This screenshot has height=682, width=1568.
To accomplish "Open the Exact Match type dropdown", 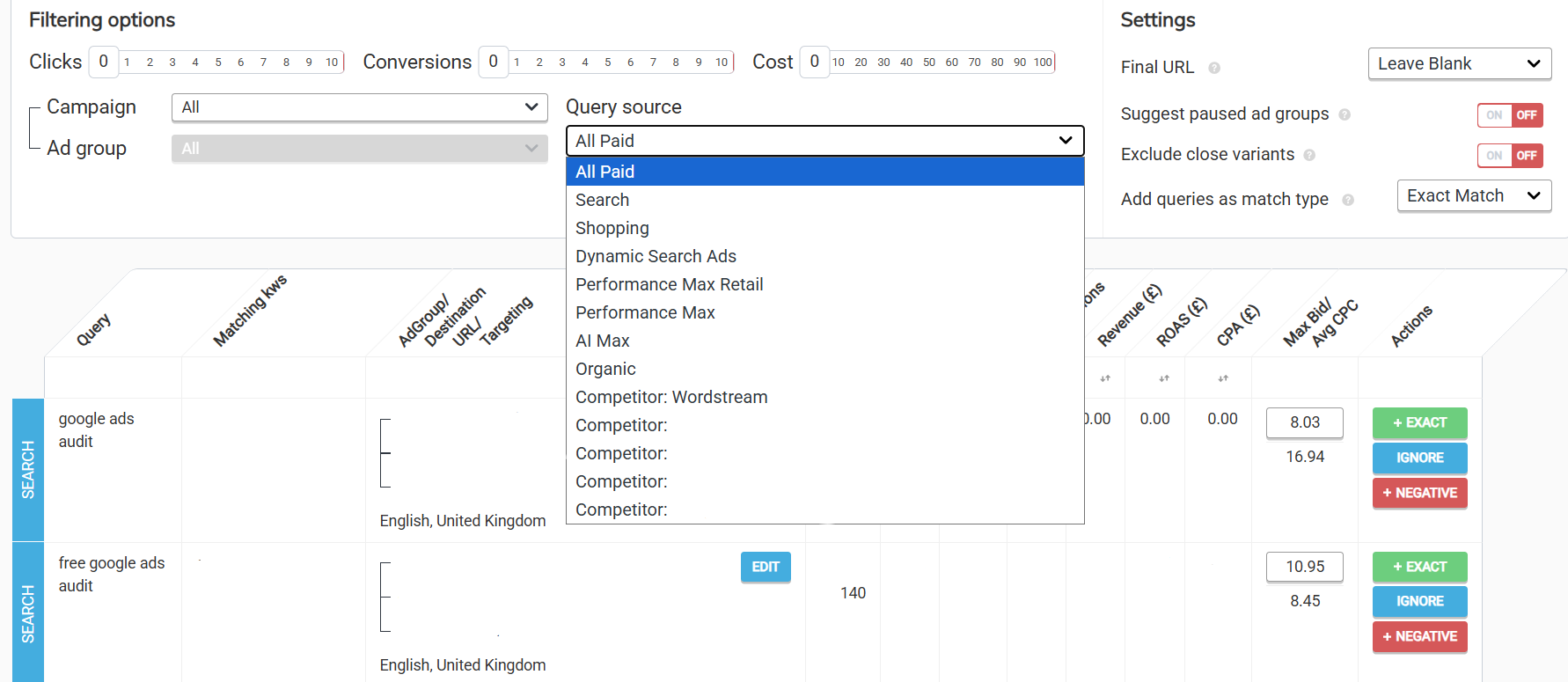I will (1473, 196).
